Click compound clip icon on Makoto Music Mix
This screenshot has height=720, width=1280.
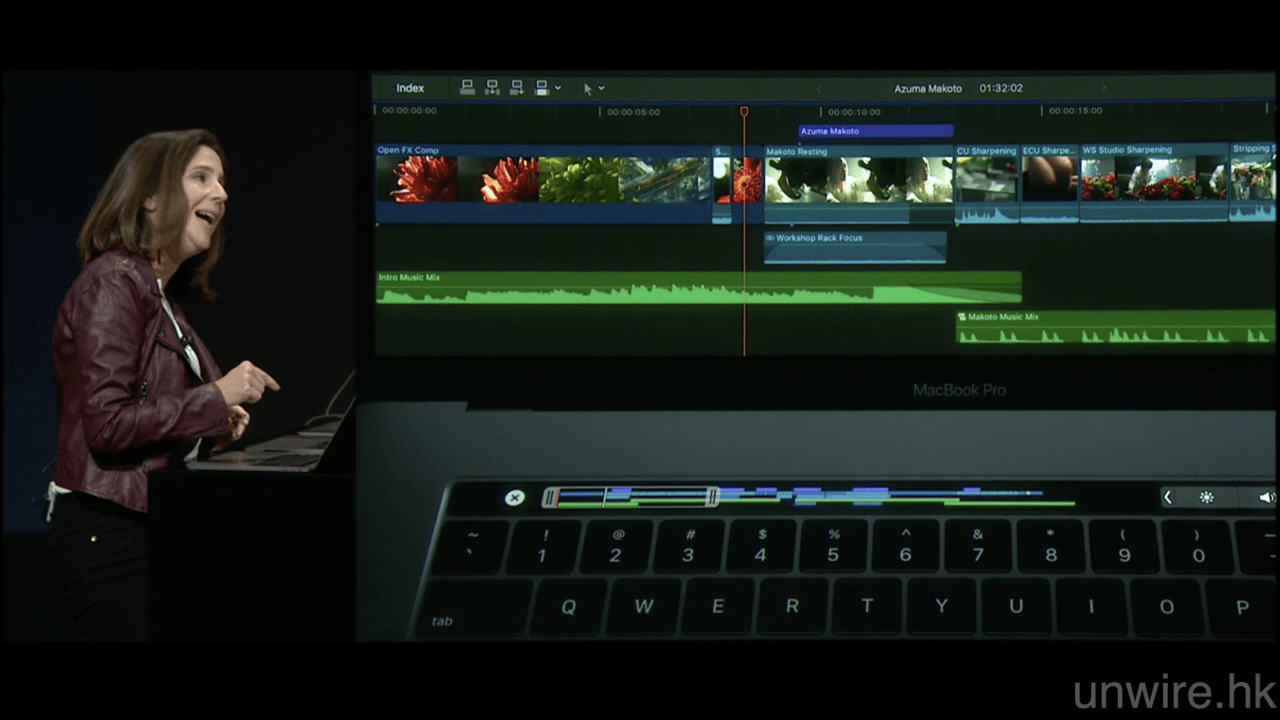point(962,317)
